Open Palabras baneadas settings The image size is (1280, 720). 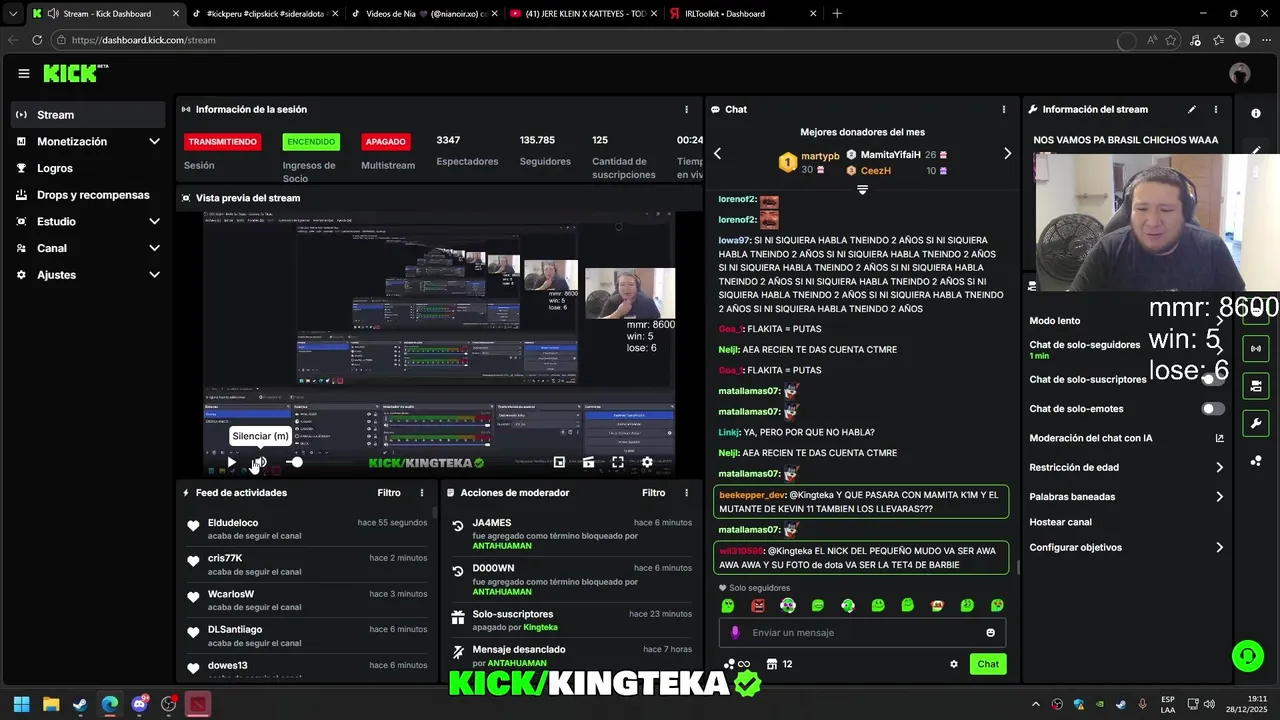pos(1127,497)
